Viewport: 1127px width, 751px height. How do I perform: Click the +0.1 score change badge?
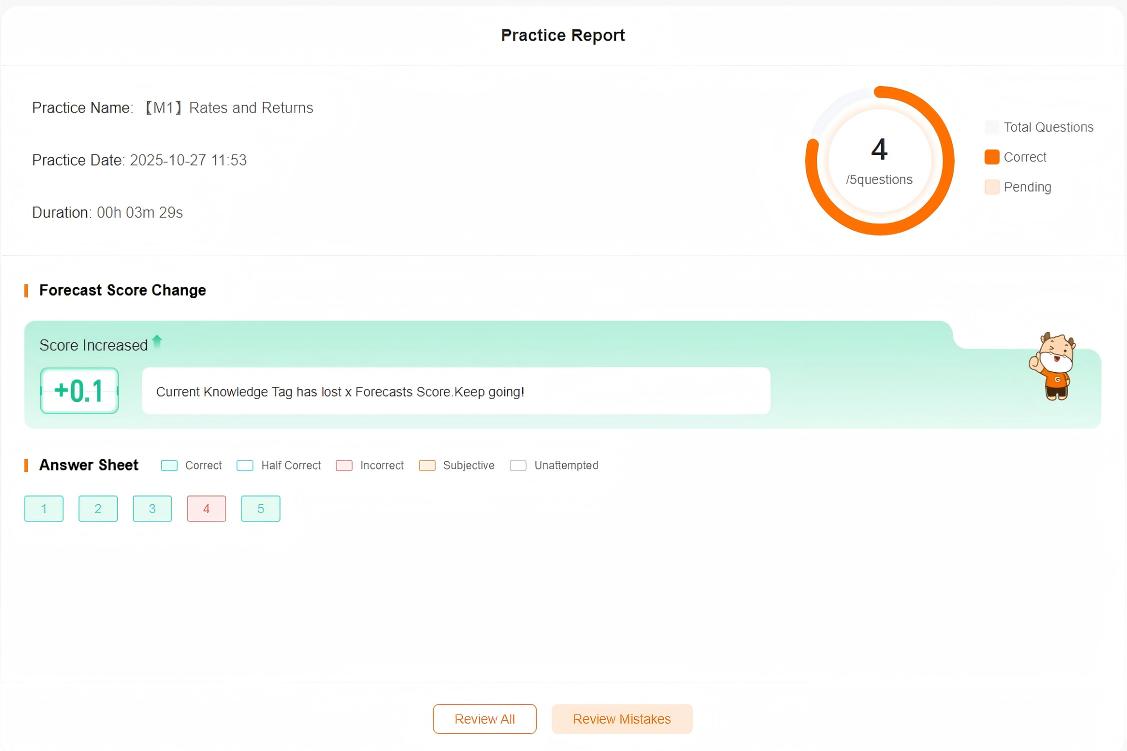coord(79,391)
